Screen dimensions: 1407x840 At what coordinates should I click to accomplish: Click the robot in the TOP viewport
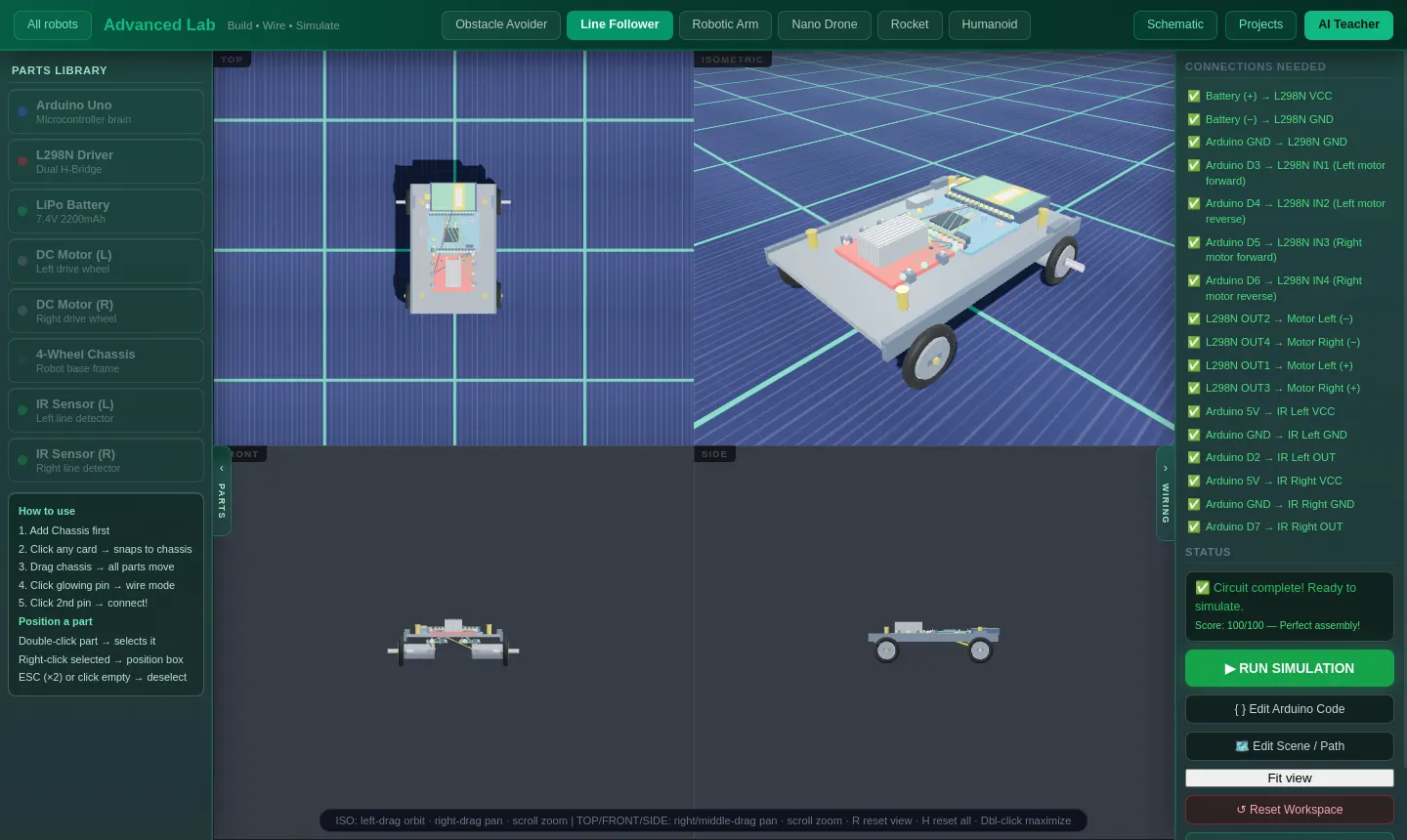[451, 247]
